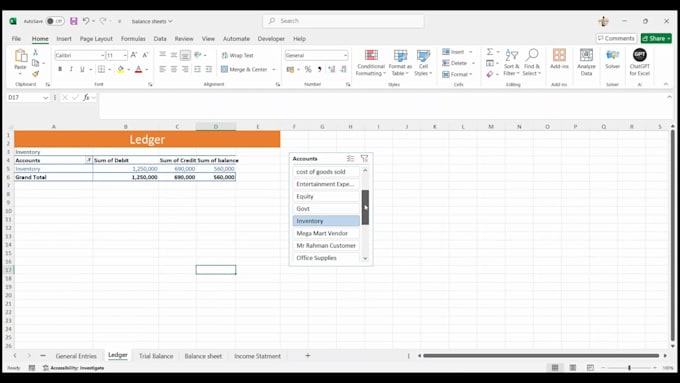Select cost of goods sold slicer item
This screenshot has height=383, width=680.
(x=326, y=172)
